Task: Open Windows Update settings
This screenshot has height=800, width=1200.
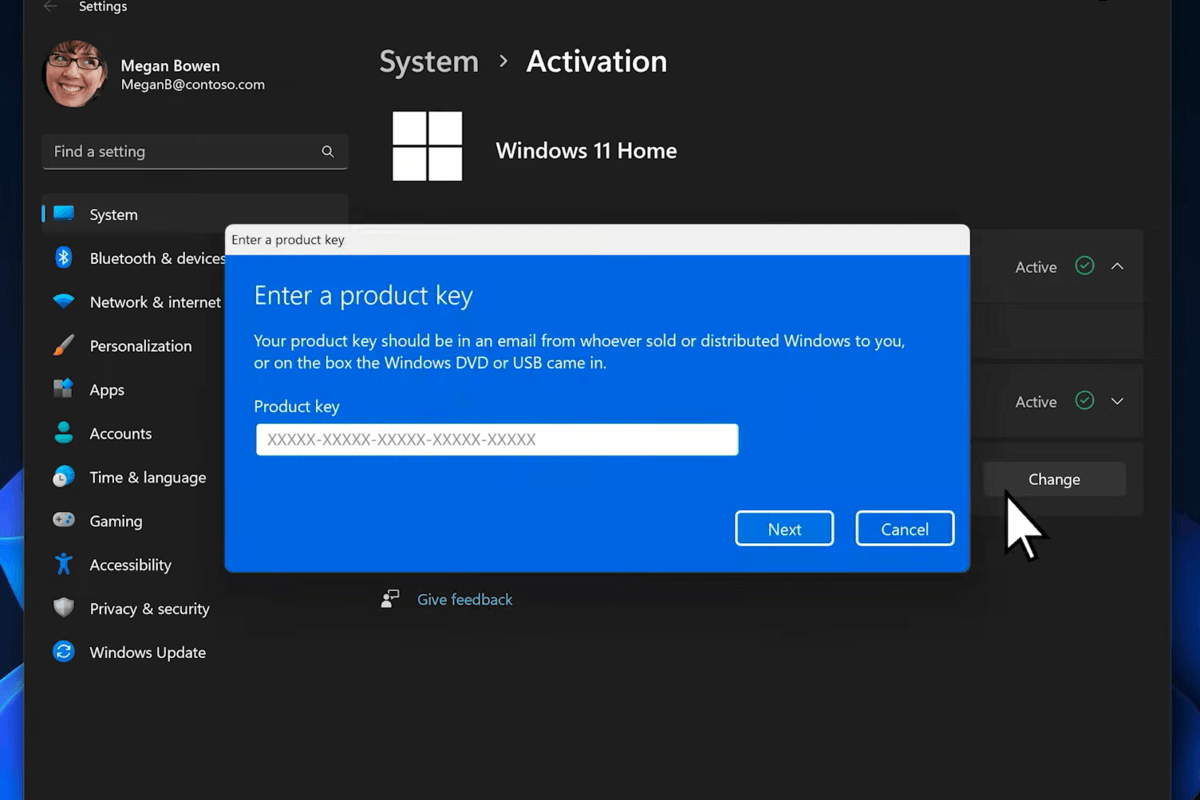Action: [x=62, y=652]
